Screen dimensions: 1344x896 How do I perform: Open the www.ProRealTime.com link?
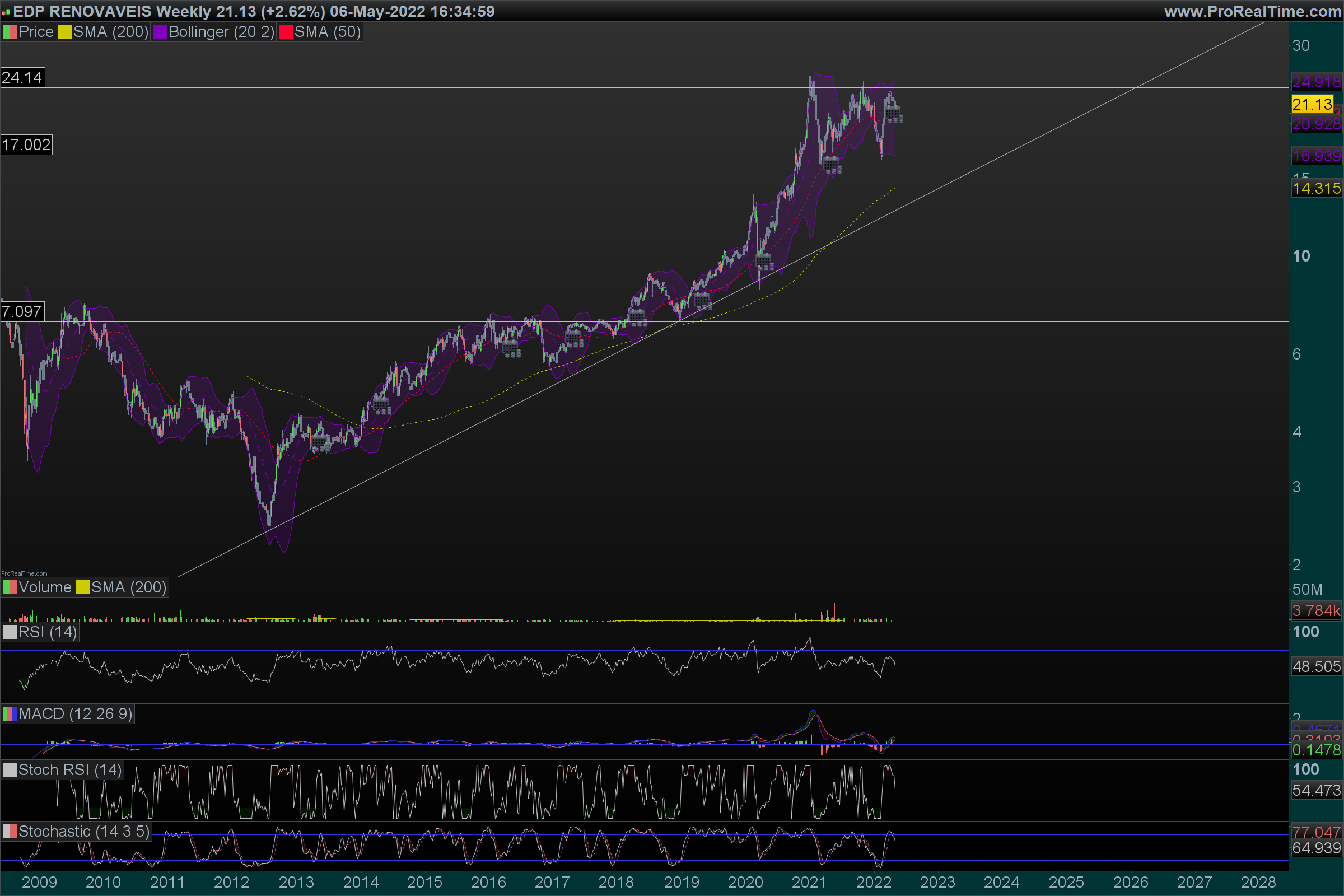(1252, 11)
